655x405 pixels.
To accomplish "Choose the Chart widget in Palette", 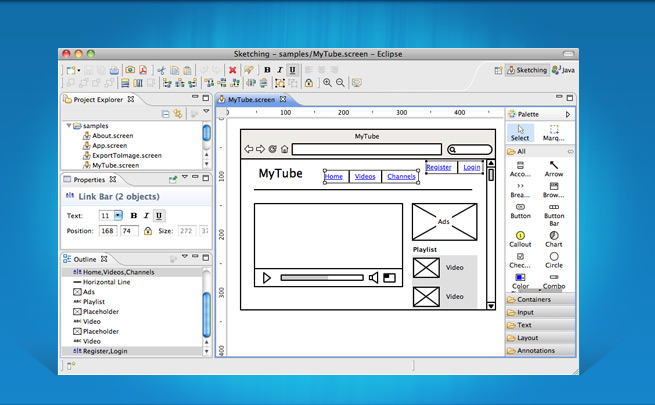I will coord(554,238).
